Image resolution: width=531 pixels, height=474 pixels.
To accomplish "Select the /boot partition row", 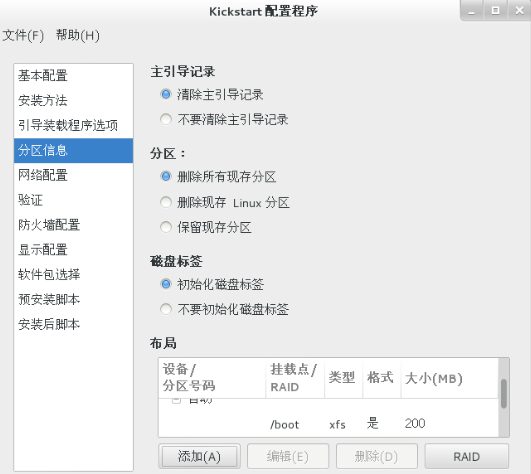I will tap(328, 424).
